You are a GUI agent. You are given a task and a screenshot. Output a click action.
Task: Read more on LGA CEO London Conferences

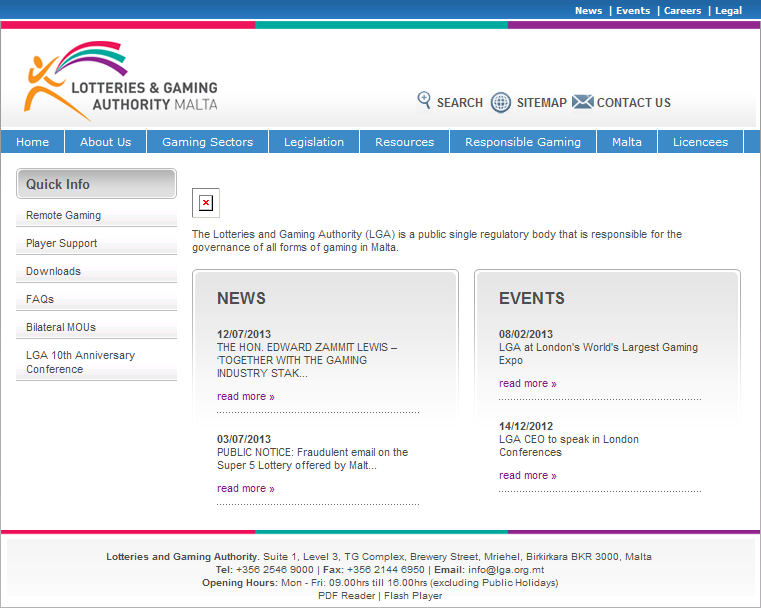(x=528, y=476)
